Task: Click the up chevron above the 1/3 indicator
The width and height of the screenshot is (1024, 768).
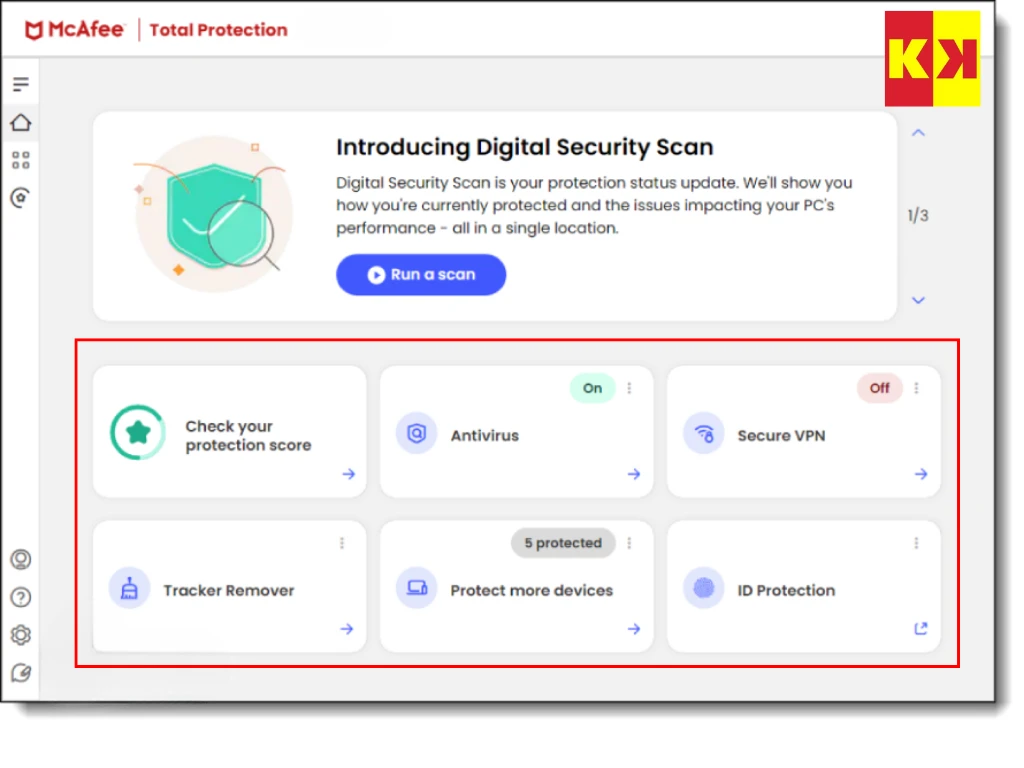Action: [918, 131]
